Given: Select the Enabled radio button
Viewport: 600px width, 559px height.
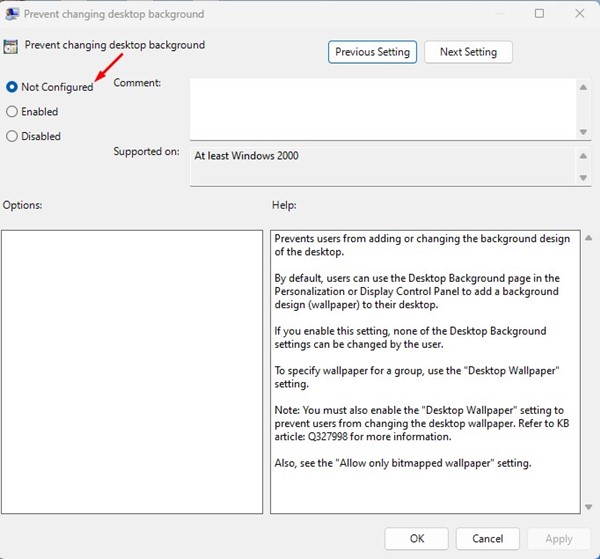Looking at the screenshot, I should pyautogui.click(x=12, y=111).
